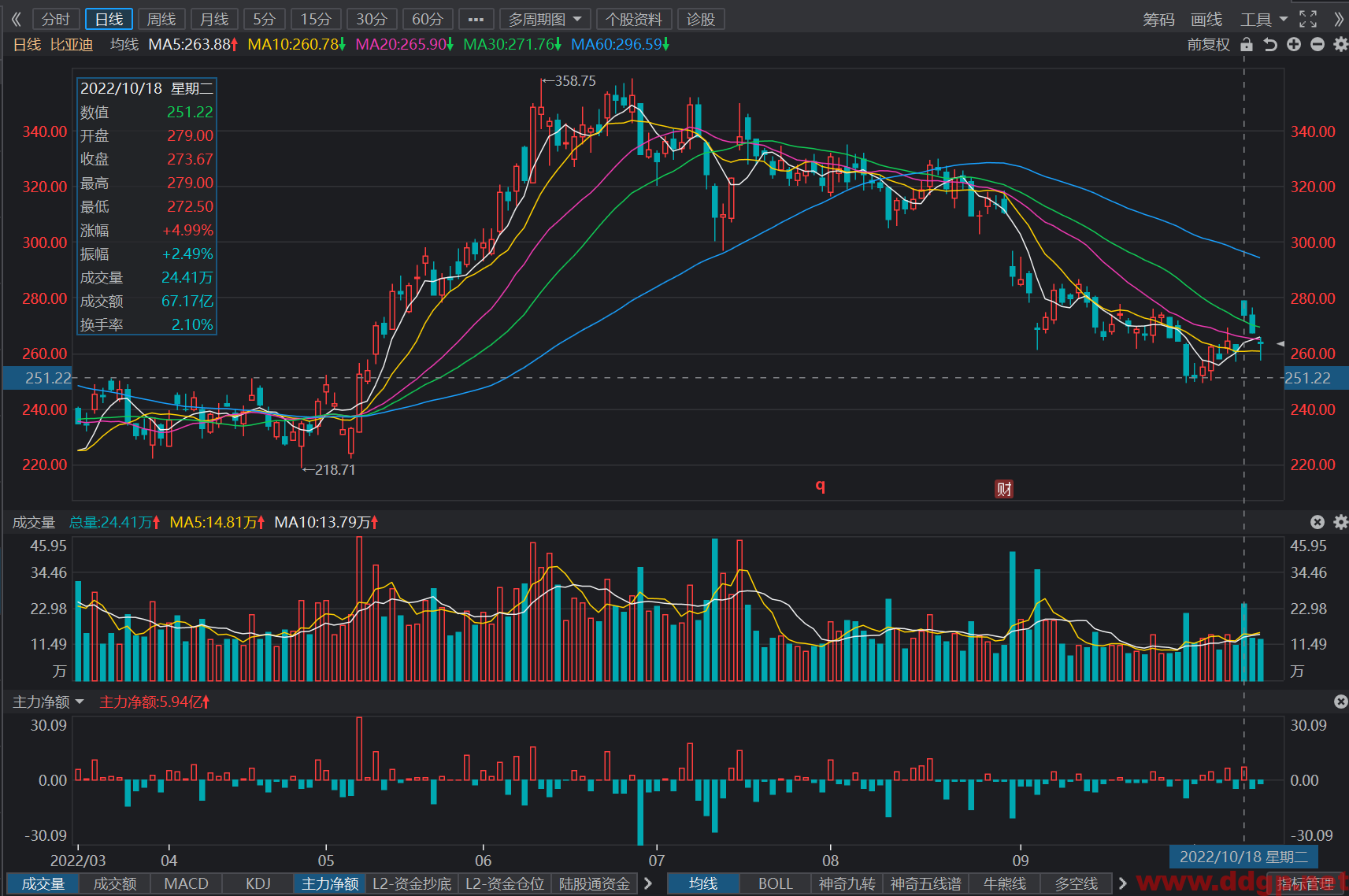Click the right arrow after 陆股通资金 tab
This screenshot has height=896, width=1349.
point(648,883)
